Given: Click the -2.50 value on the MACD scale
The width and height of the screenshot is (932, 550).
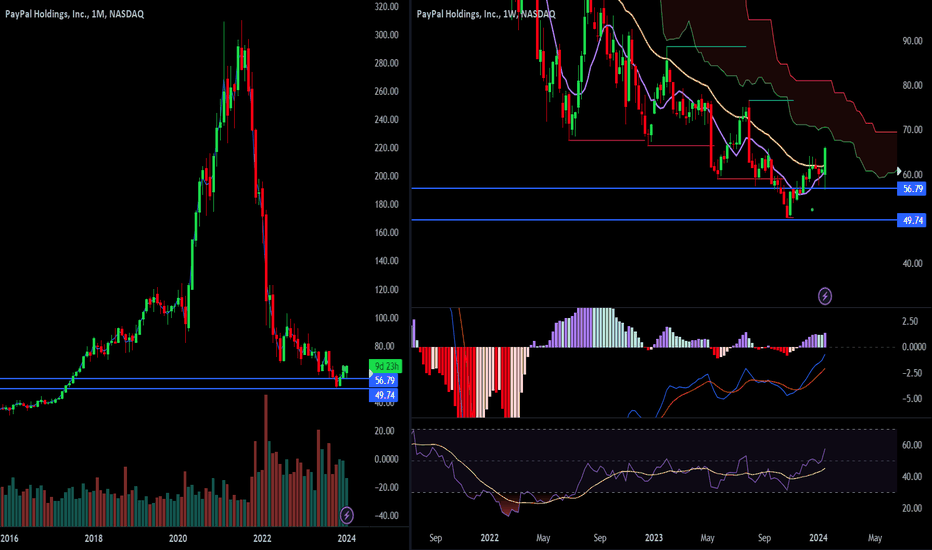Looking at the screenshot, I should pyautogui.click(x=912, y=373).
